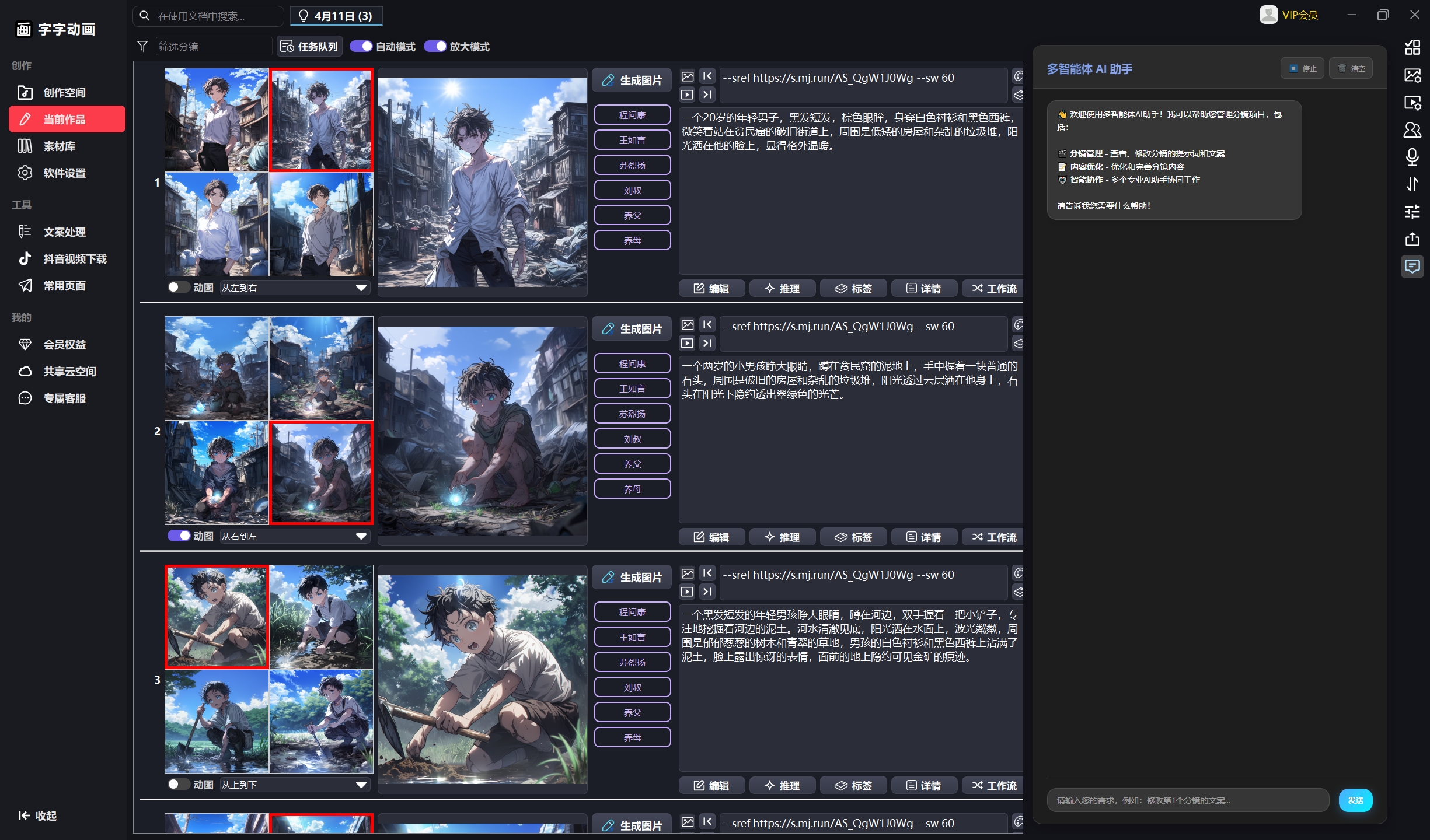
Task: Click the filter funnel icon
Action: click(x=142, y=46)
